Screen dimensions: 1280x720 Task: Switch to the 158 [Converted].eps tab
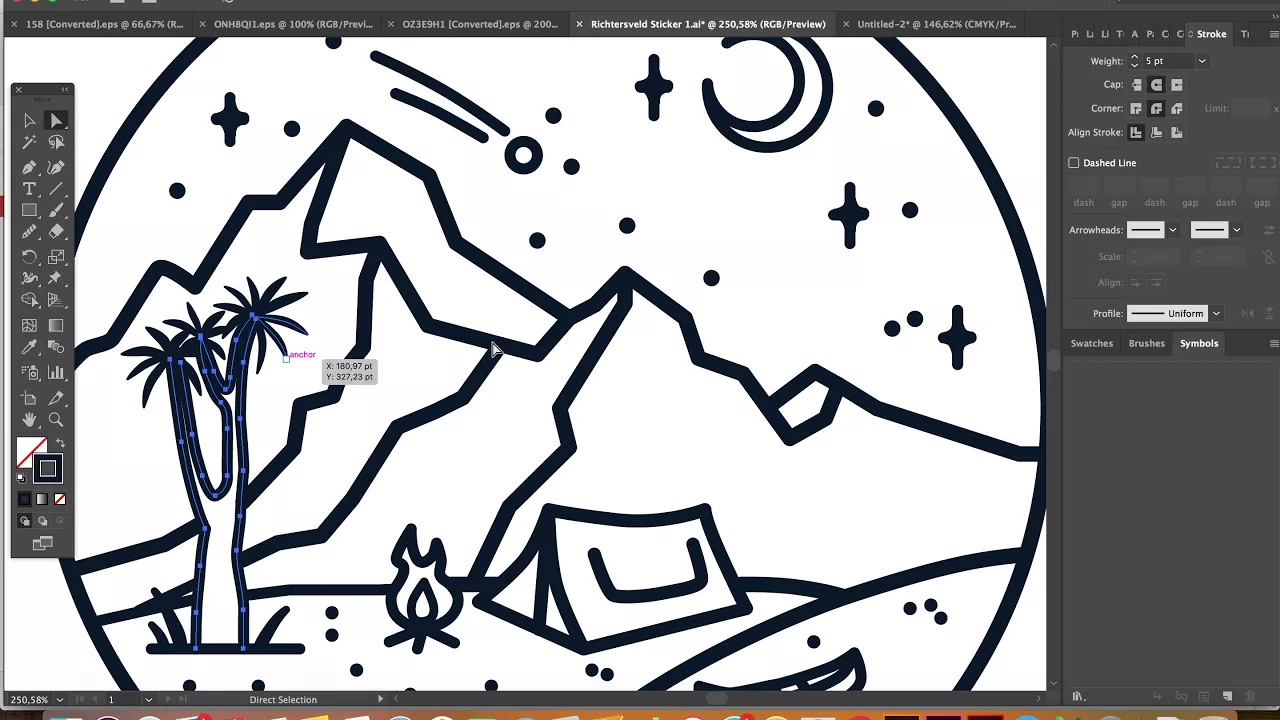[x=104, y=24]
